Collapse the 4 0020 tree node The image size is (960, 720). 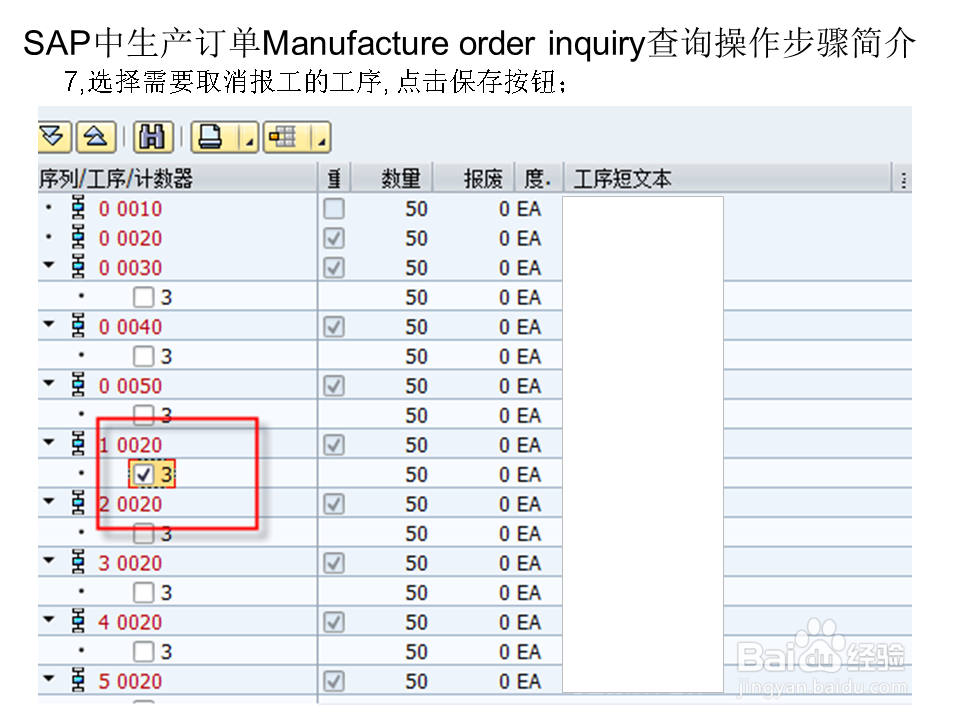pyautogui.click(x=49, y=620)
